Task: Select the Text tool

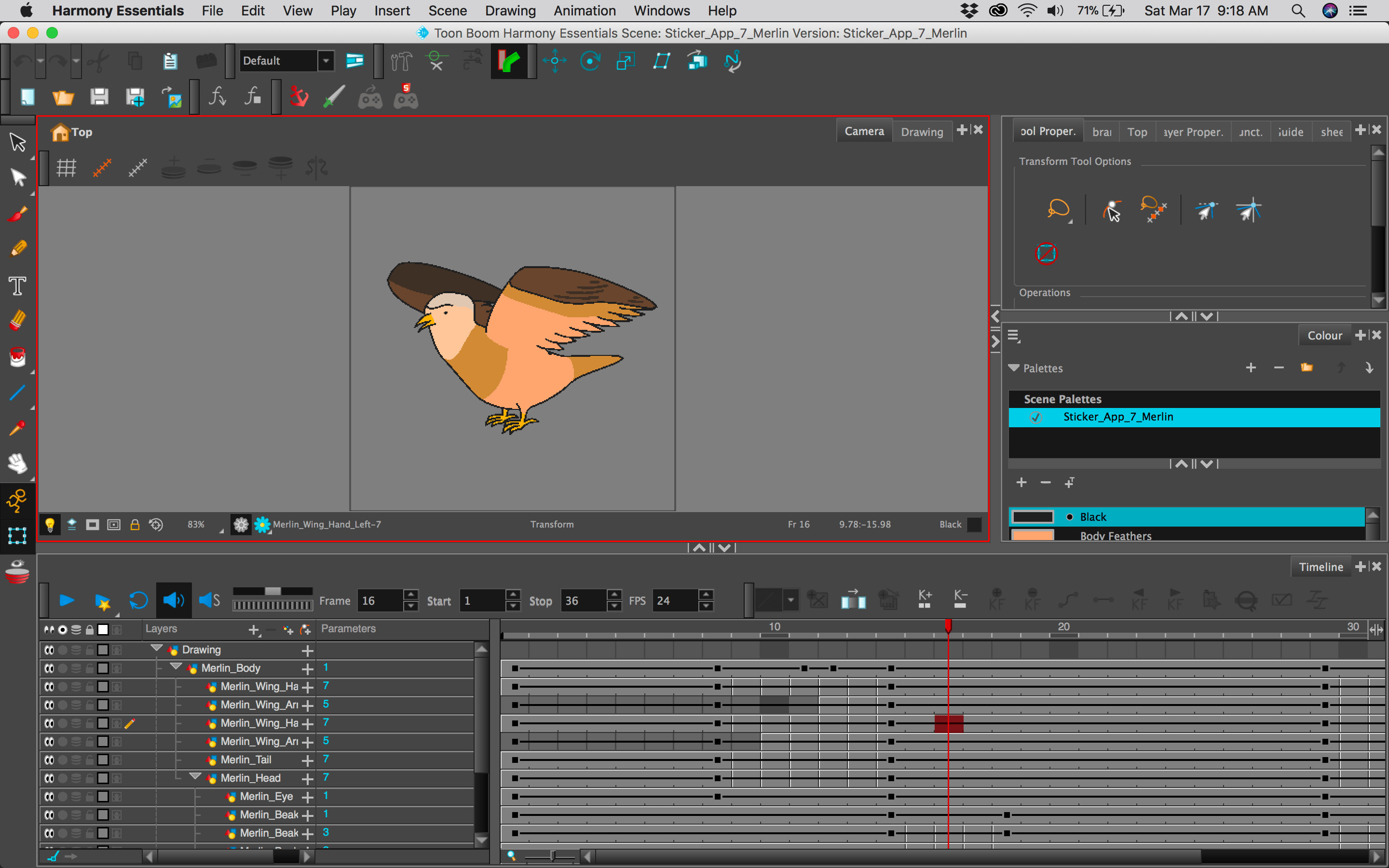Action: 18,285
